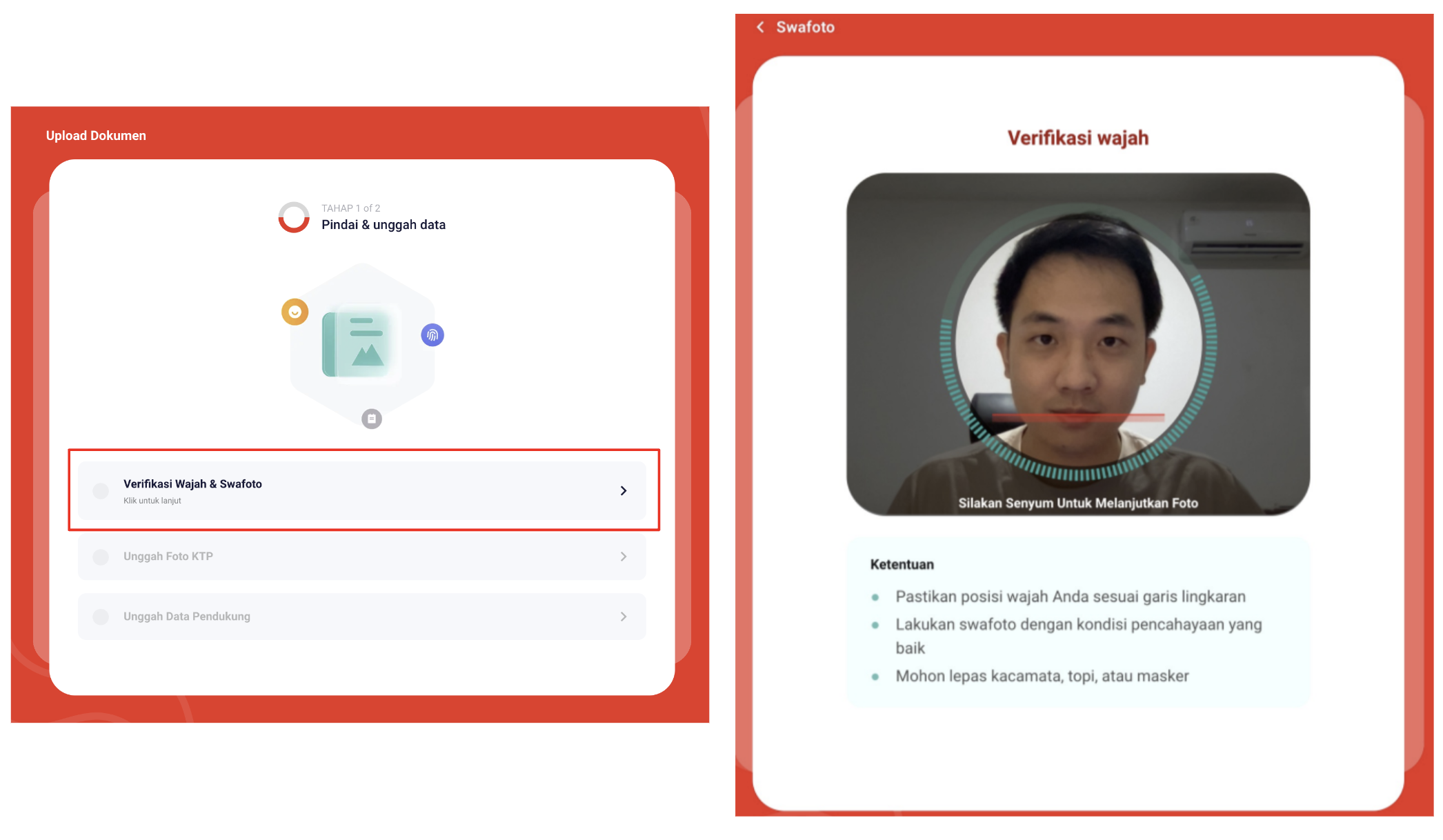Click the Lakukan swafoto dengan kondisi pencahayaan rule
Image resolution: width=1443 pixels, height=840 pixels.
[1079, 636]
